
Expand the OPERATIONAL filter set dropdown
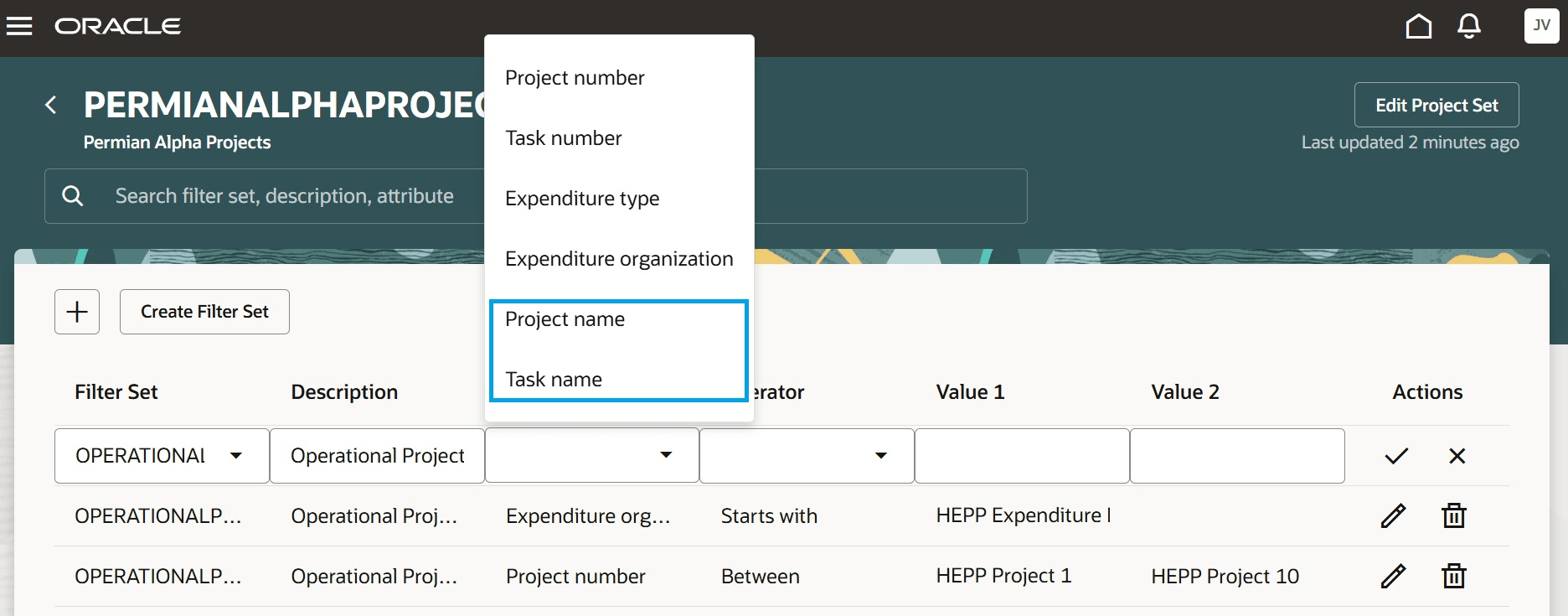(236, 456)
